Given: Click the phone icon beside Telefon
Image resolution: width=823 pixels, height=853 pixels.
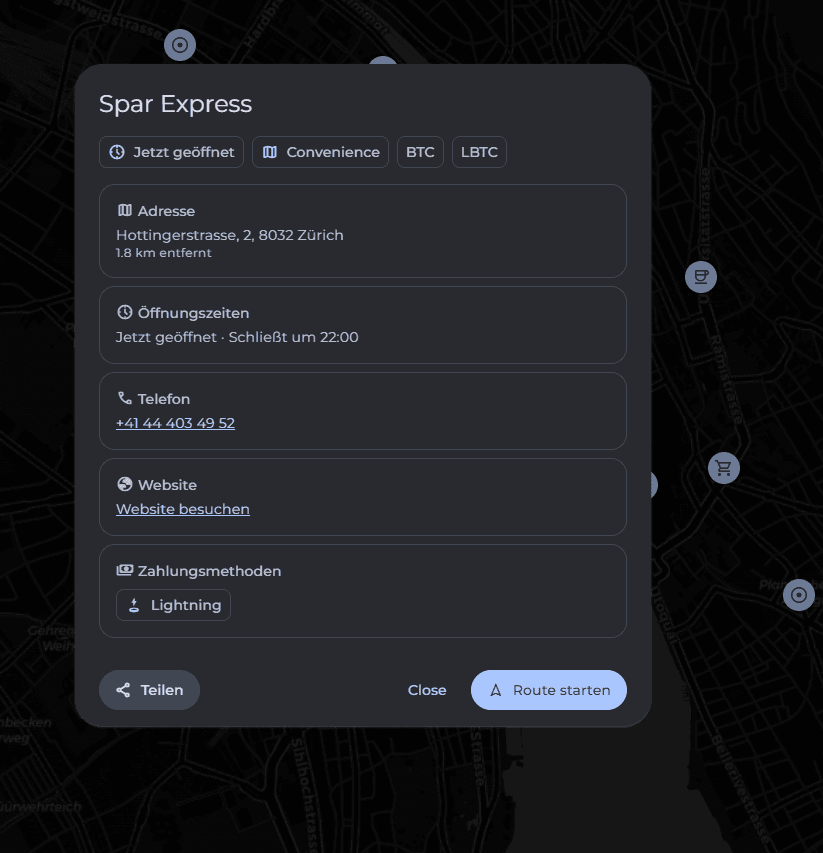Looking at the screenshot, I should point(125,399).
